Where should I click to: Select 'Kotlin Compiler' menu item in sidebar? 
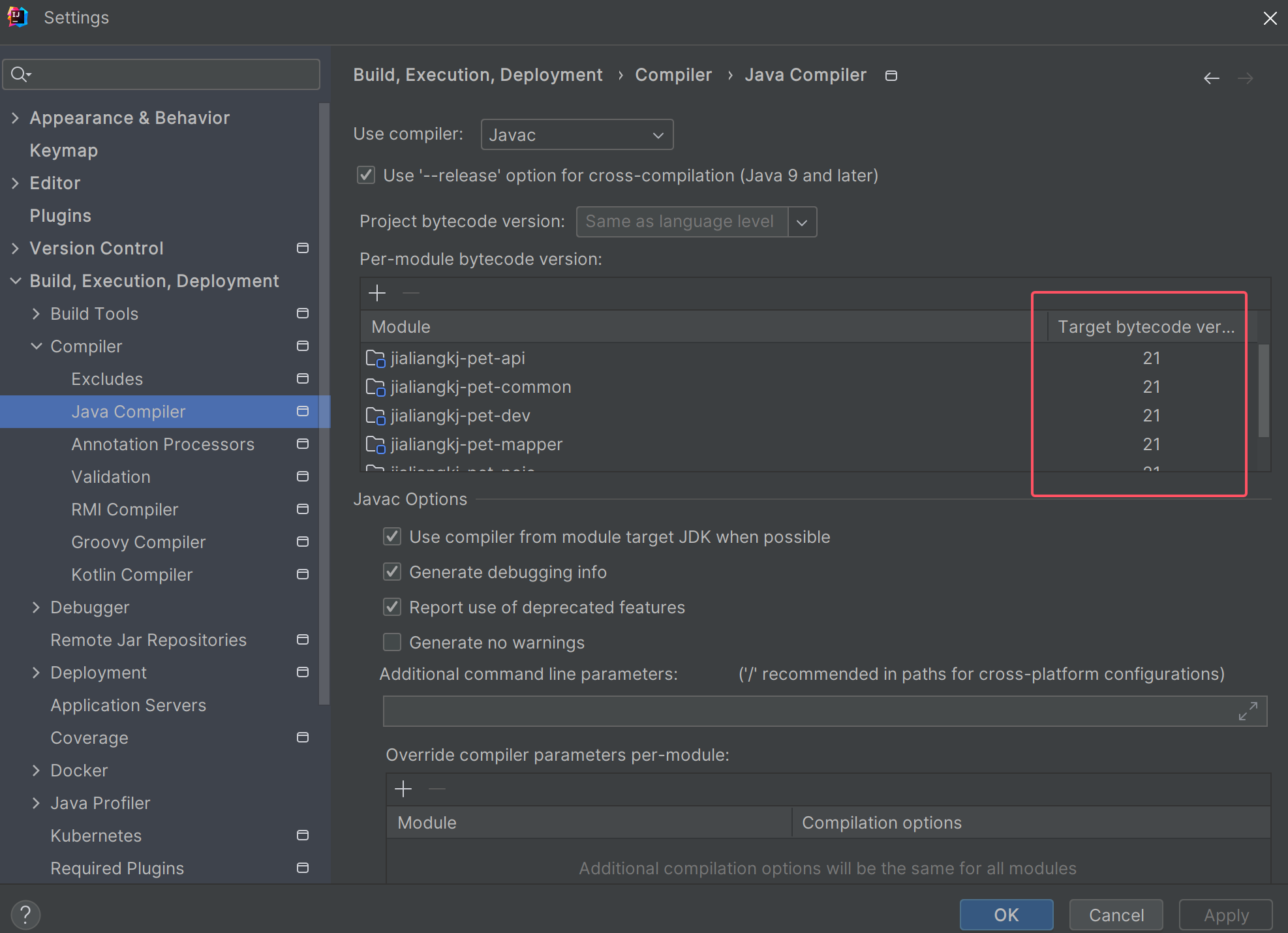pos(131,574)
